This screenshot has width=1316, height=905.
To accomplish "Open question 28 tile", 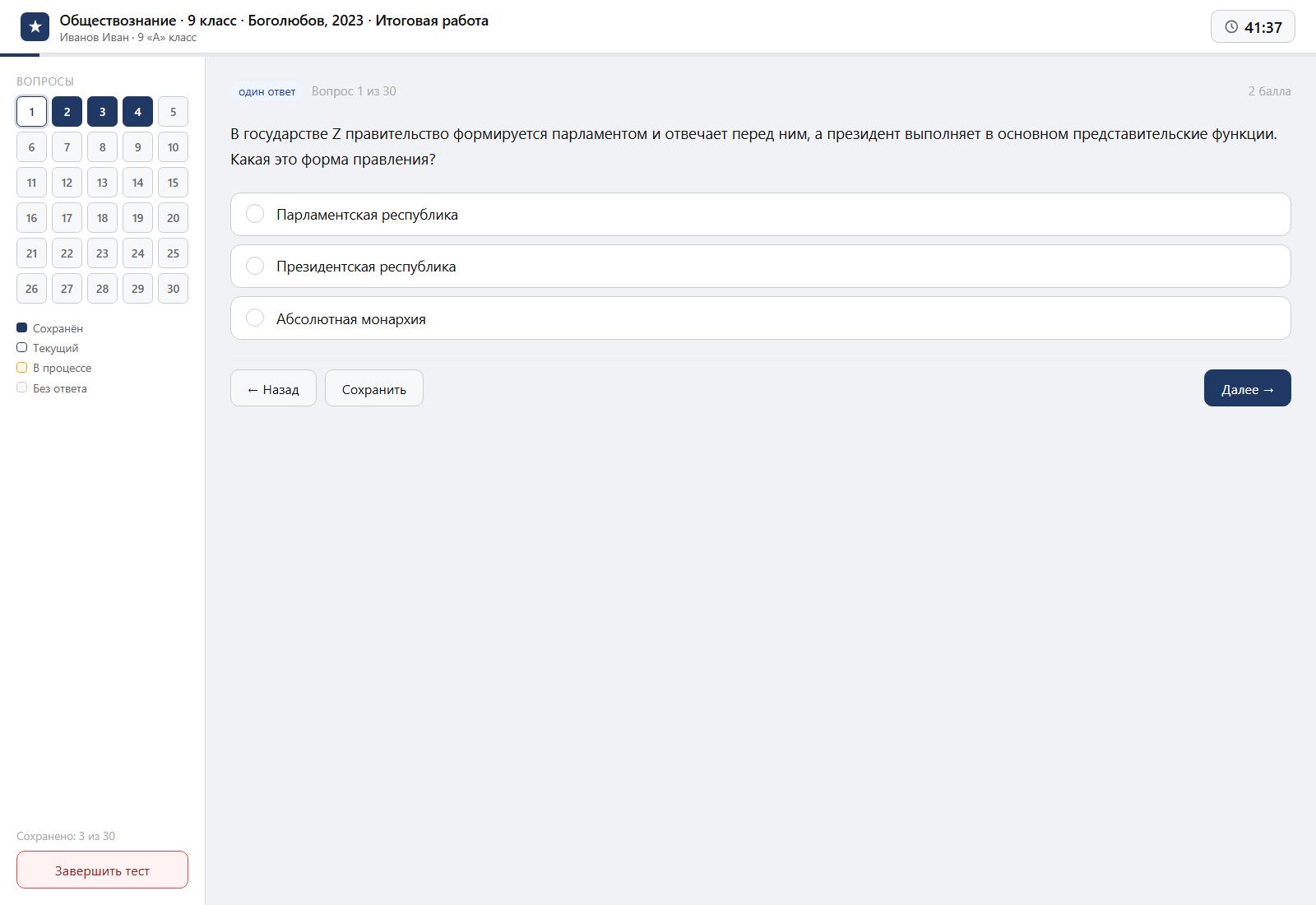I will [102, 289].
